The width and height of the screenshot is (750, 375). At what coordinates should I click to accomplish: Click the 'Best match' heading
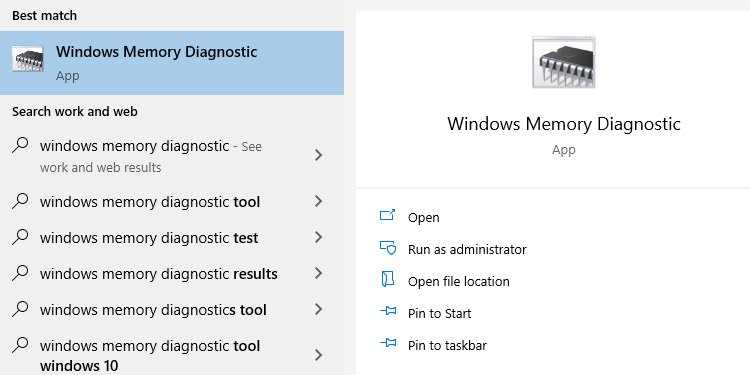click(44, 16)
